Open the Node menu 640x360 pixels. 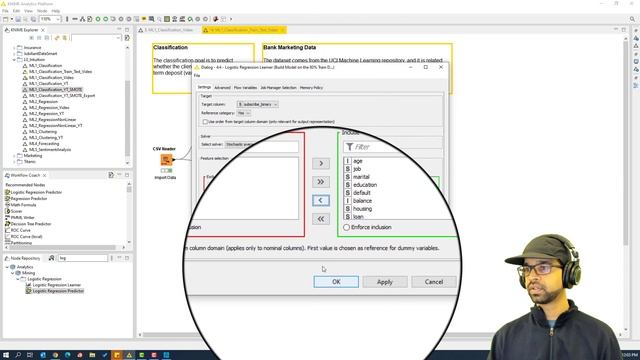coord(42,11)
